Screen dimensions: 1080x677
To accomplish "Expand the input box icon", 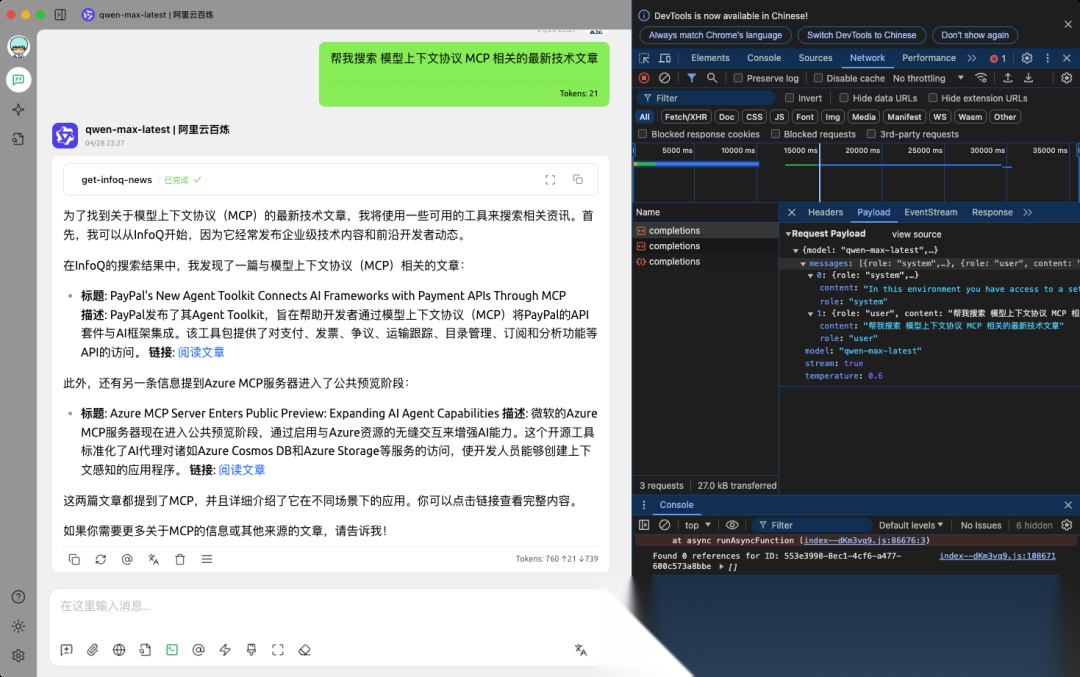I will (278, 649).
